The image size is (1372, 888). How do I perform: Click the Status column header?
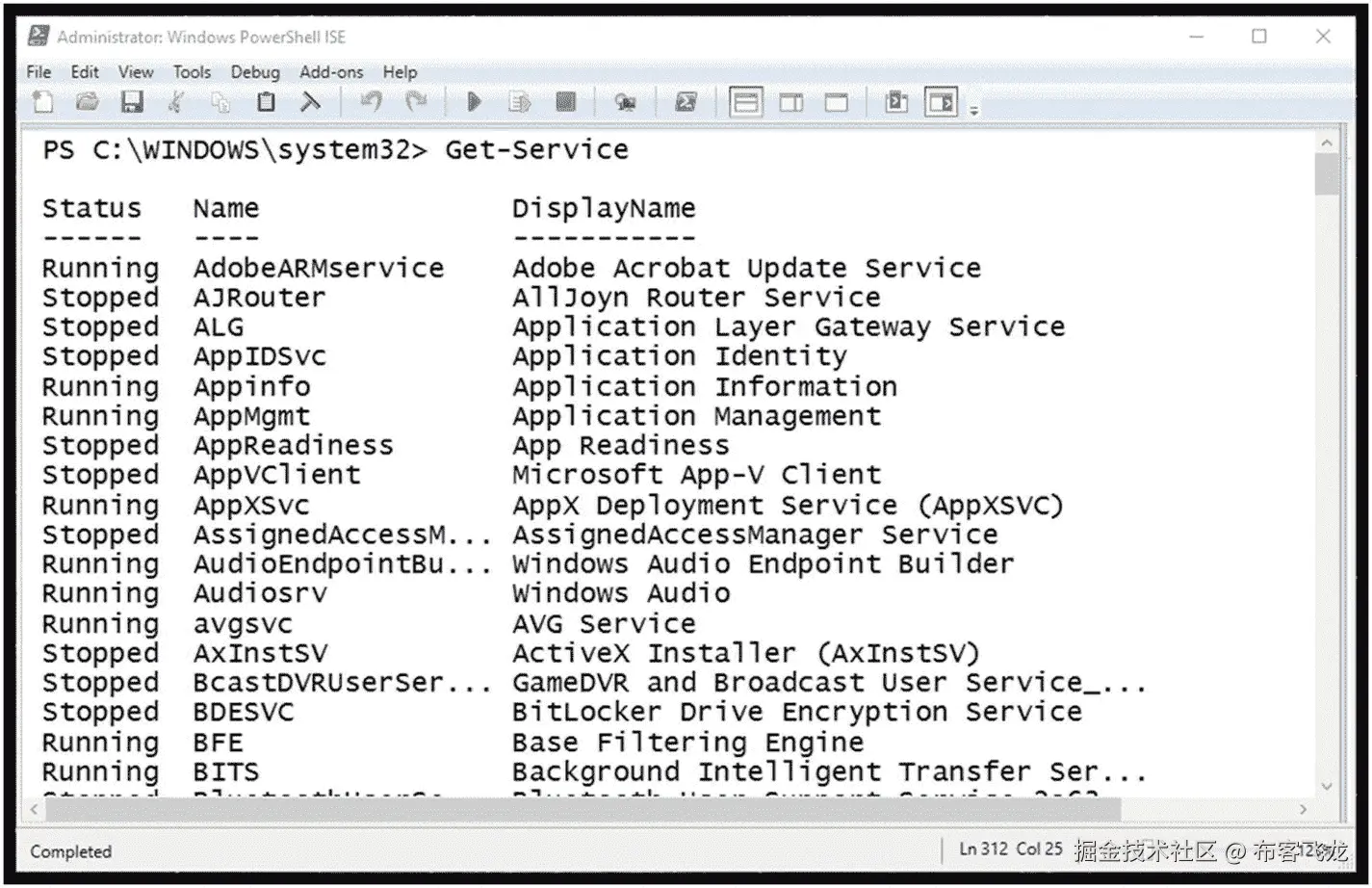tap(91, 209)
